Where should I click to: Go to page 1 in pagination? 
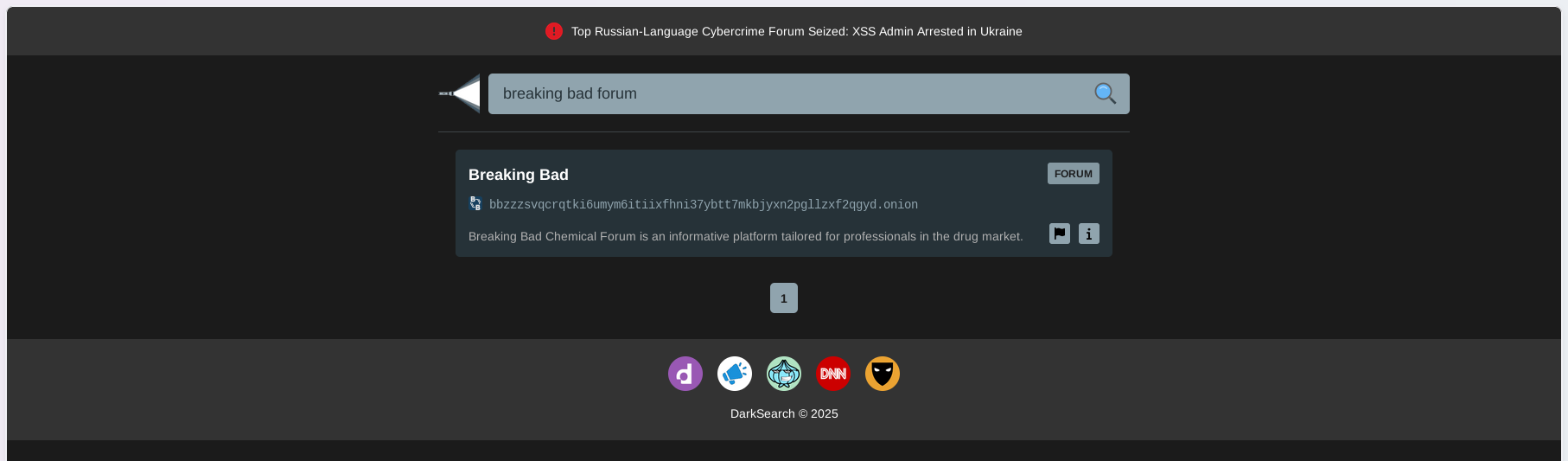pyautogui.click(x=784, y=298)
